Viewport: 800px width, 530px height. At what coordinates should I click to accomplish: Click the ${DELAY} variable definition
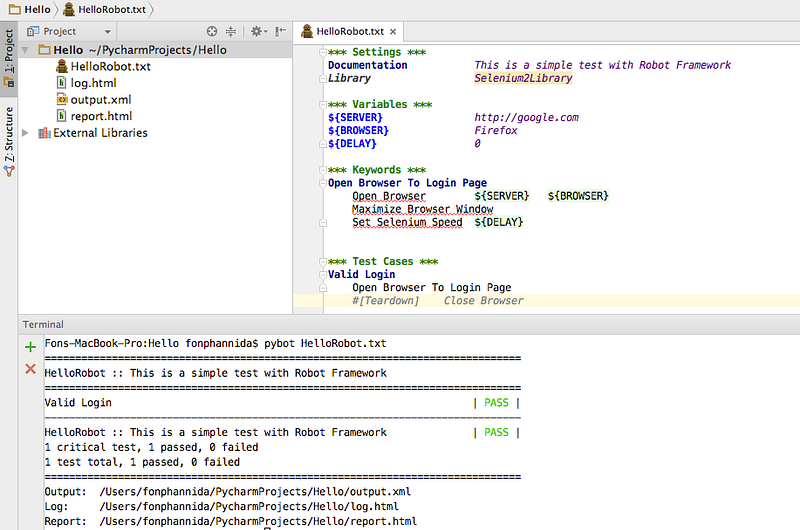352,144
